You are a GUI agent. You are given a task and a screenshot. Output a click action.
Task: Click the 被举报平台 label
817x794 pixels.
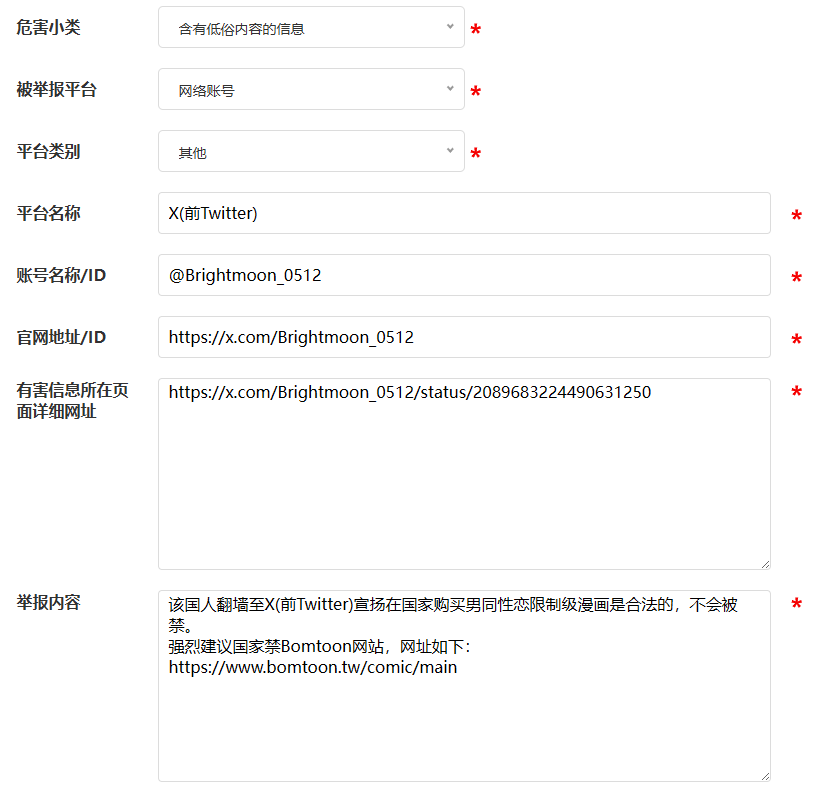56,89
